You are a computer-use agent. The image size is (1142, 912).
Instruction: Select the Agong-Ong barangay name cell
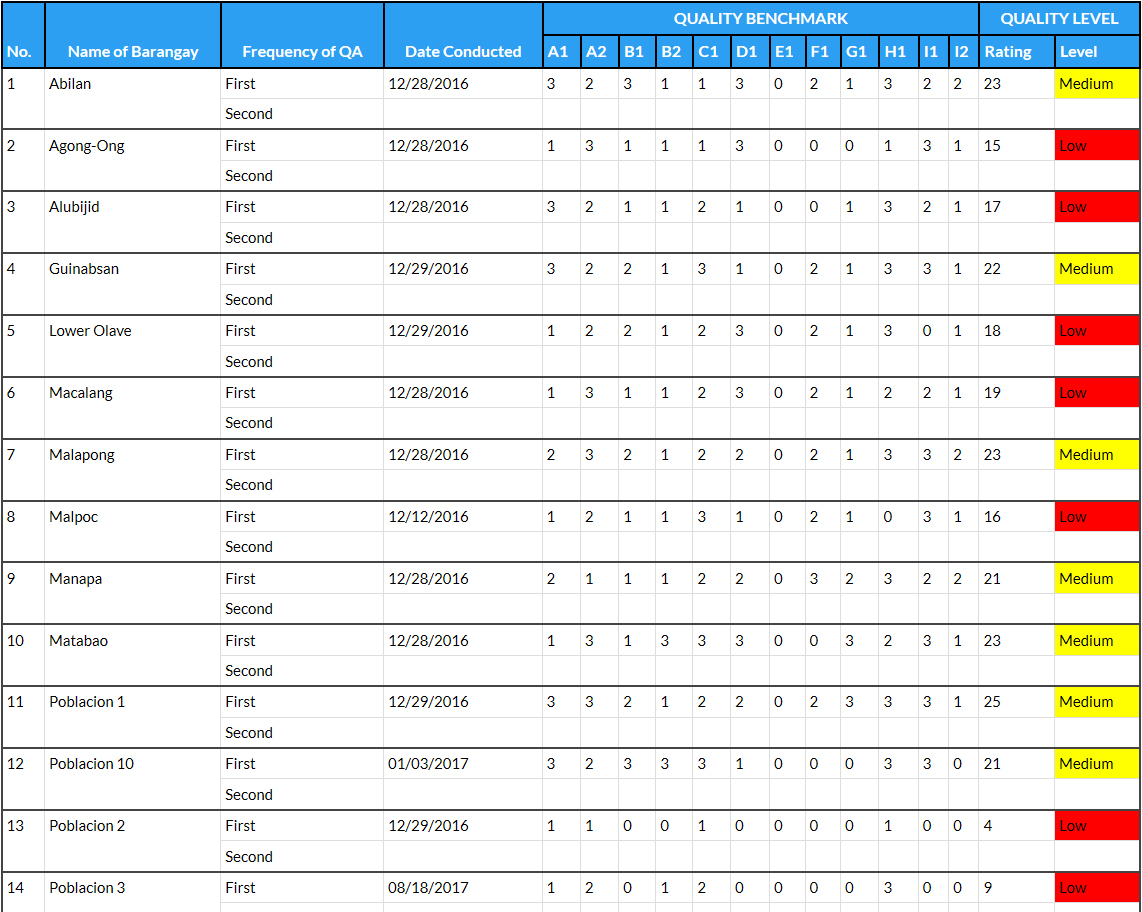(133, 160)
